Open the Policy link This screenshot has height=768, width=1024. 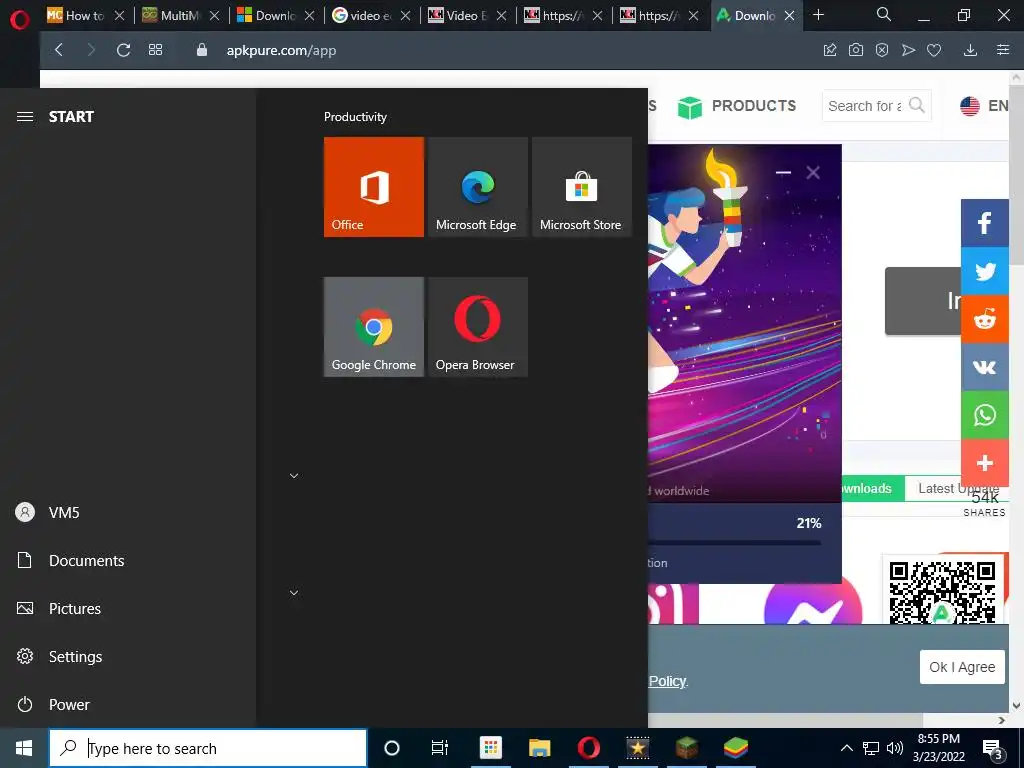(x=667, y=681)
